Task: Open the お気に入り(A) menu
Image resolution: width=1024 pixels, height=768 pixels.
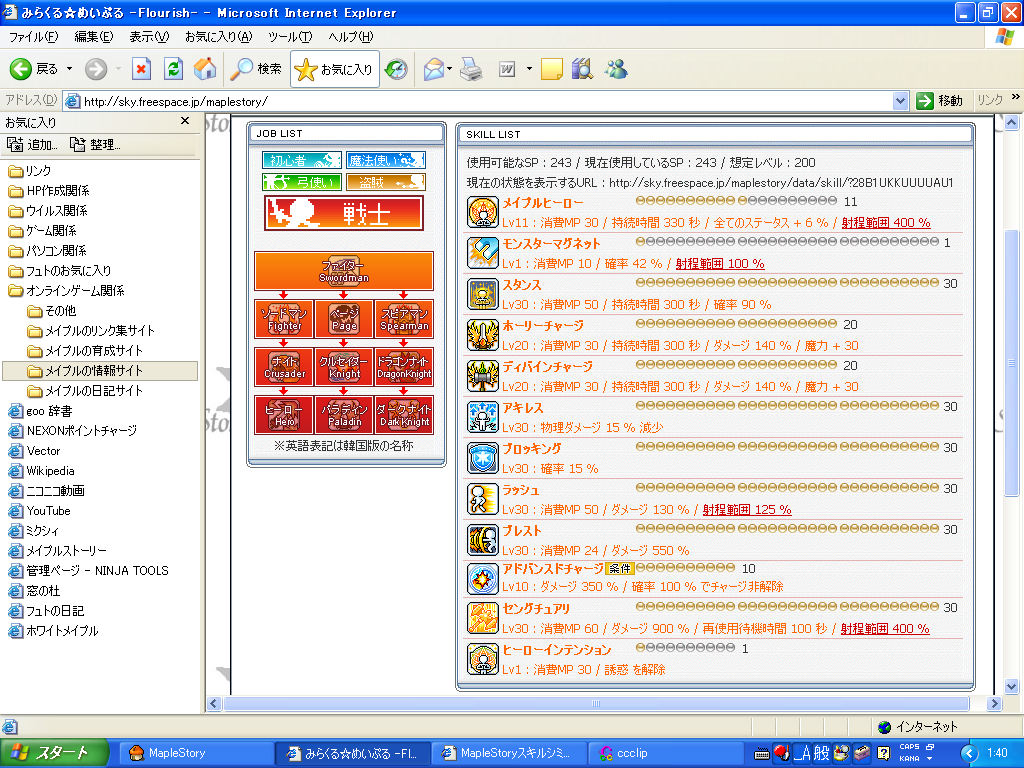Action: [x=218, y=37]
